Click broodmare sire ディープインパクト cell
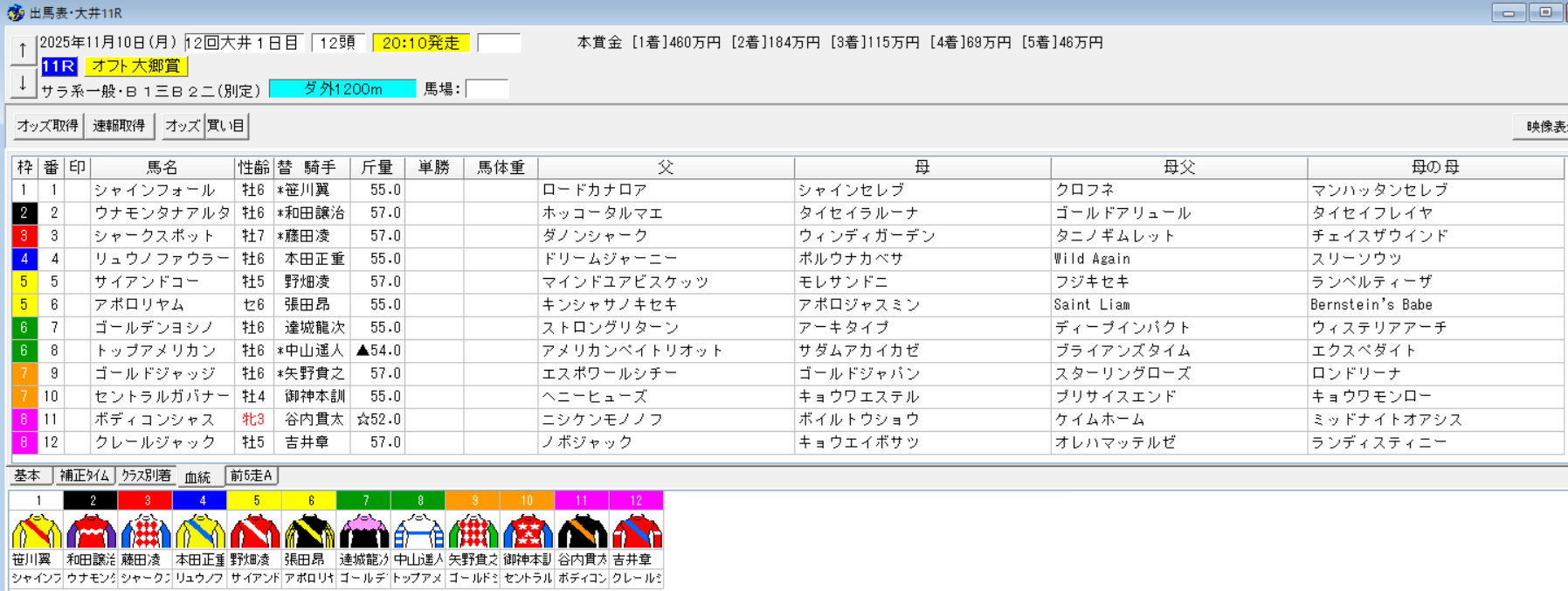This screenshot has width=1568, height=591. [1179, 327]
